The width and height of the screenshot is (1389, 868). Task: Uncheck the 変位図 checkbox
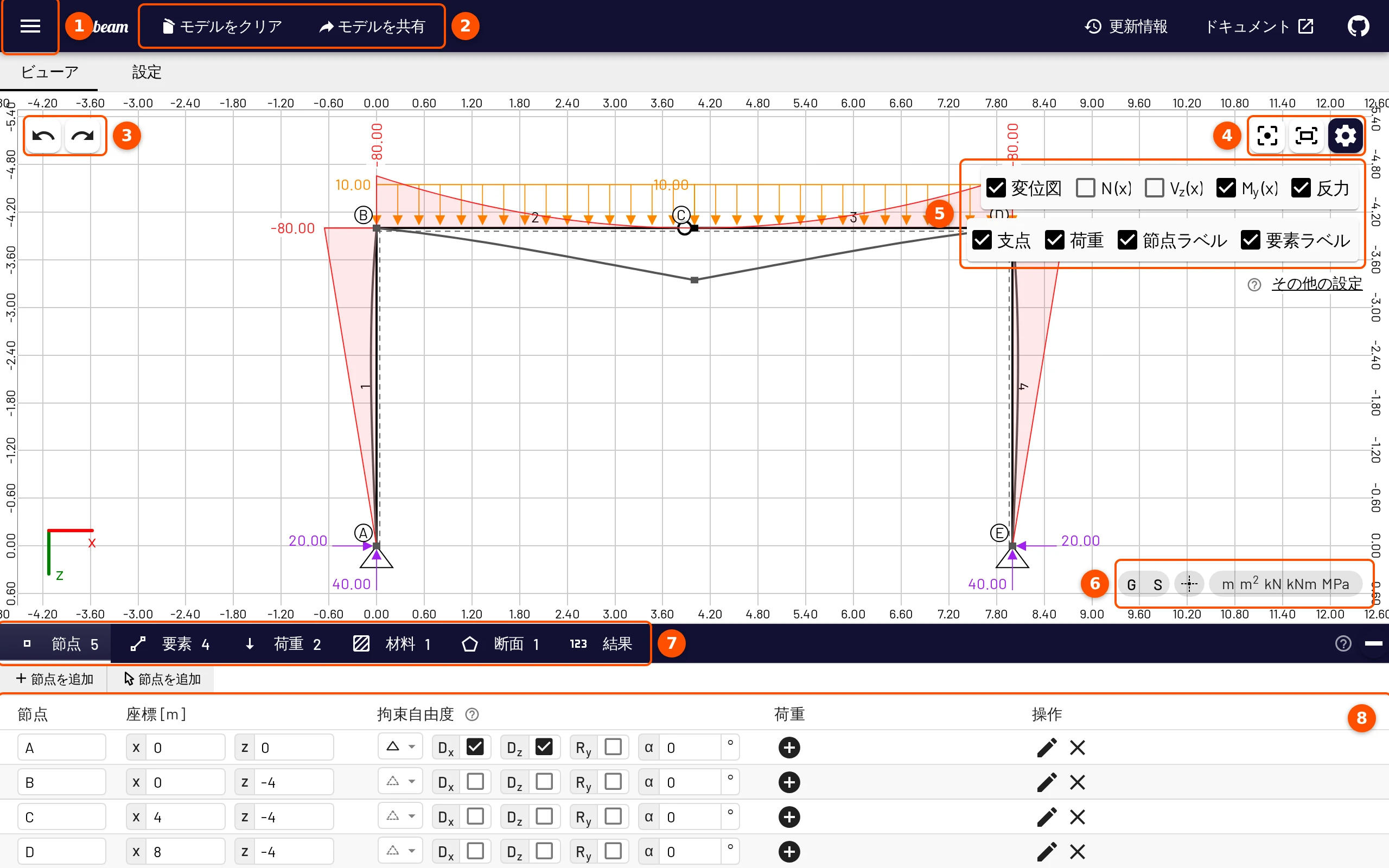coord(996,188)
